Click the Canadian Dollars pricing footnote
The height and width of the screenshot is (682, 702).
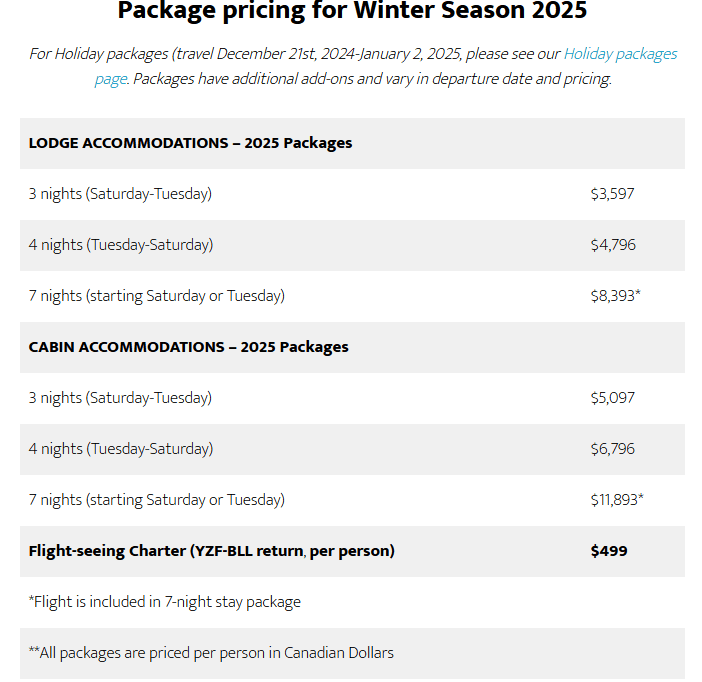pyautogui.click(x=211, y=653)
